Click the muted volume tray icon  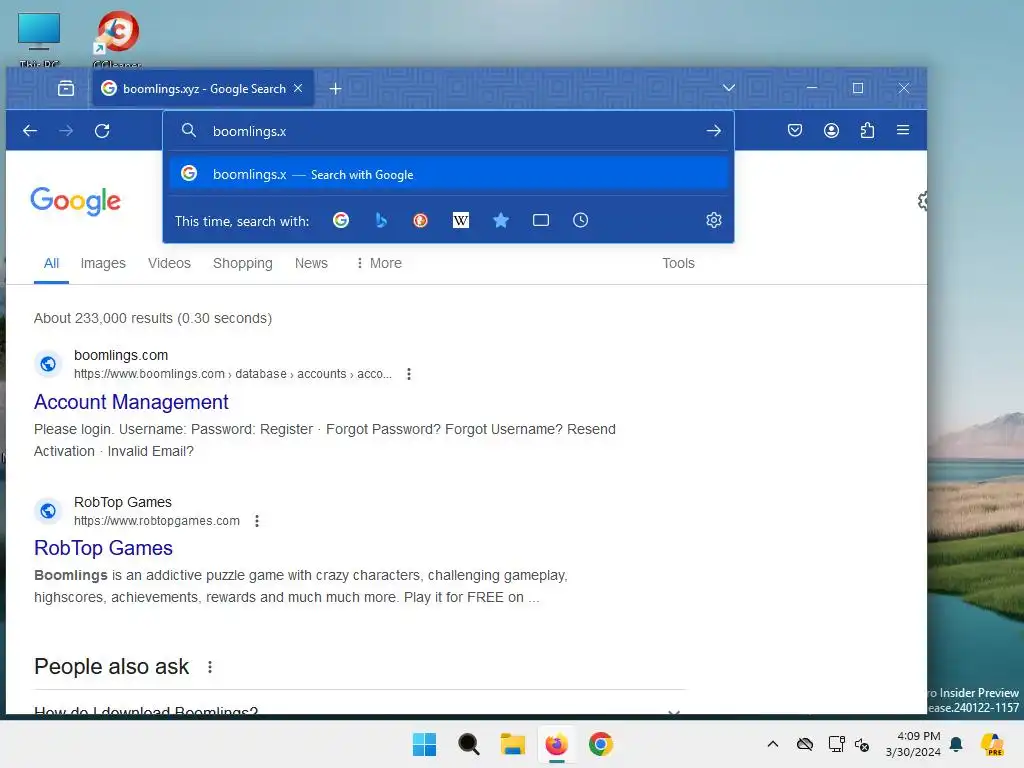[x=862, y=744]
